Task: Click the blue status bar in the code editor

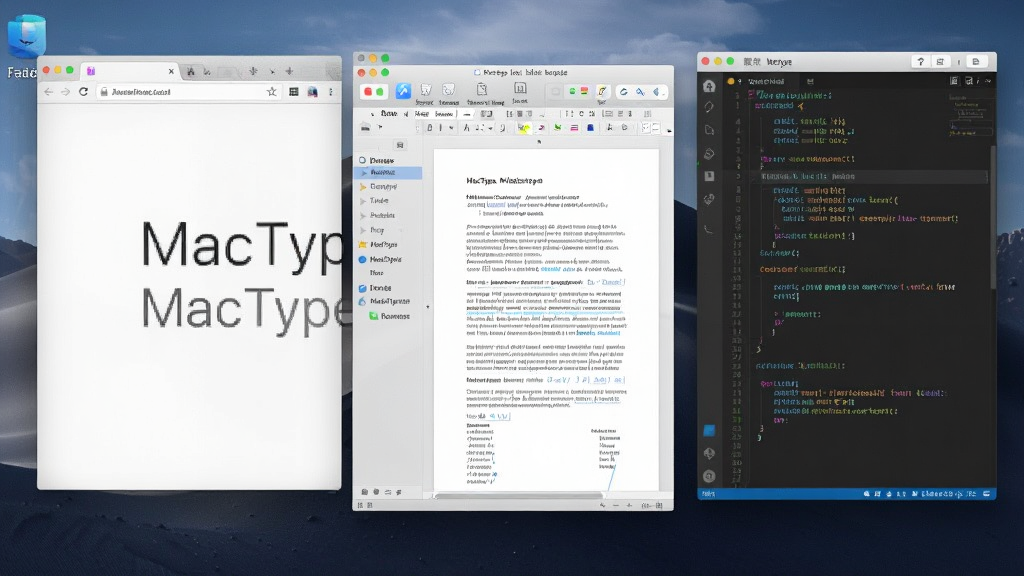Action: click(x=847, y=494)
